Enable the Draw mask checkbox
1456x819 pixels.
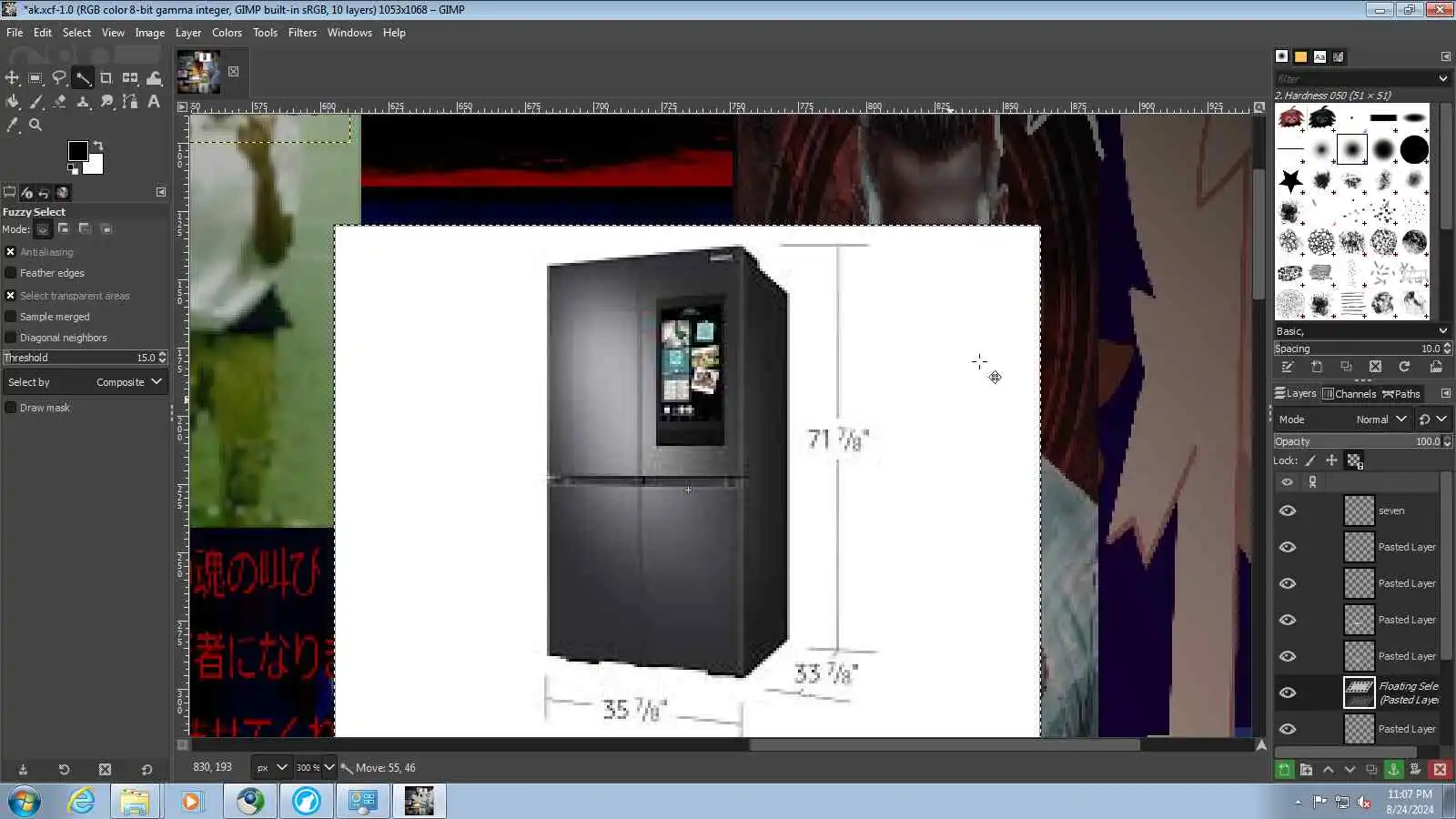point(11,408)
